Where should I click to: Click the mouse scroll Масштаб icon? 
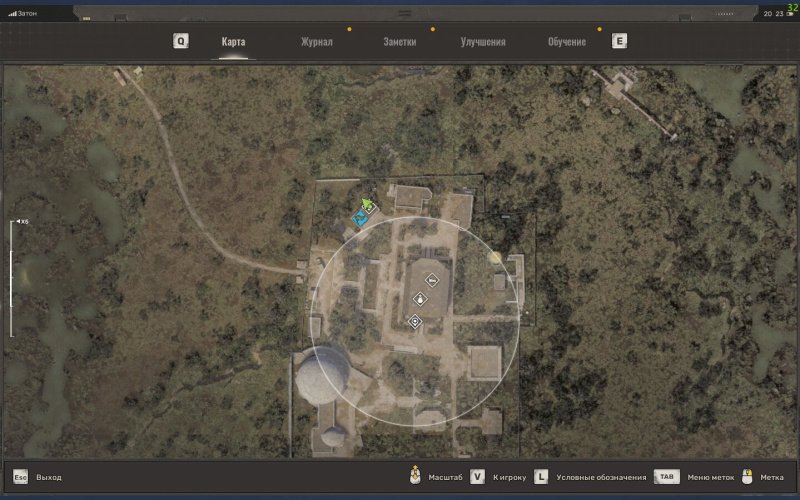414,476
